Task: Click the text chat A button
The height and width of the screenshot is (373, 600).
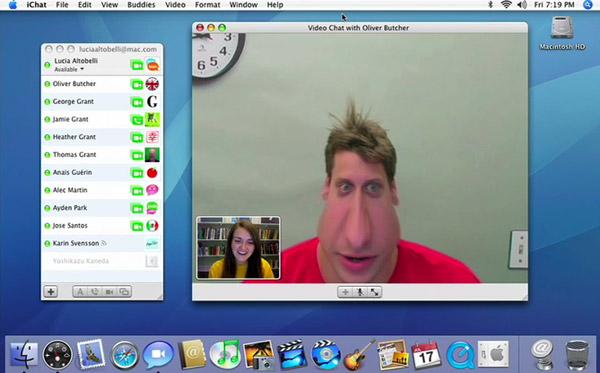Action: pos(80,292)
